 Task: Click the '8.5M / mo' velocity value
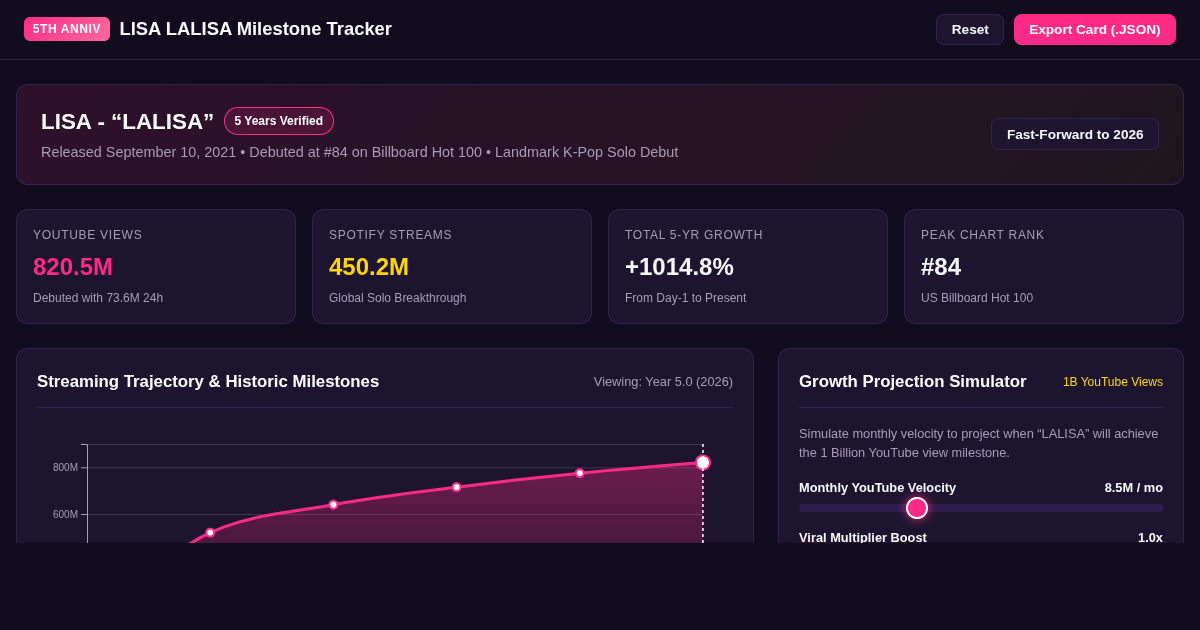[1134, 488]
